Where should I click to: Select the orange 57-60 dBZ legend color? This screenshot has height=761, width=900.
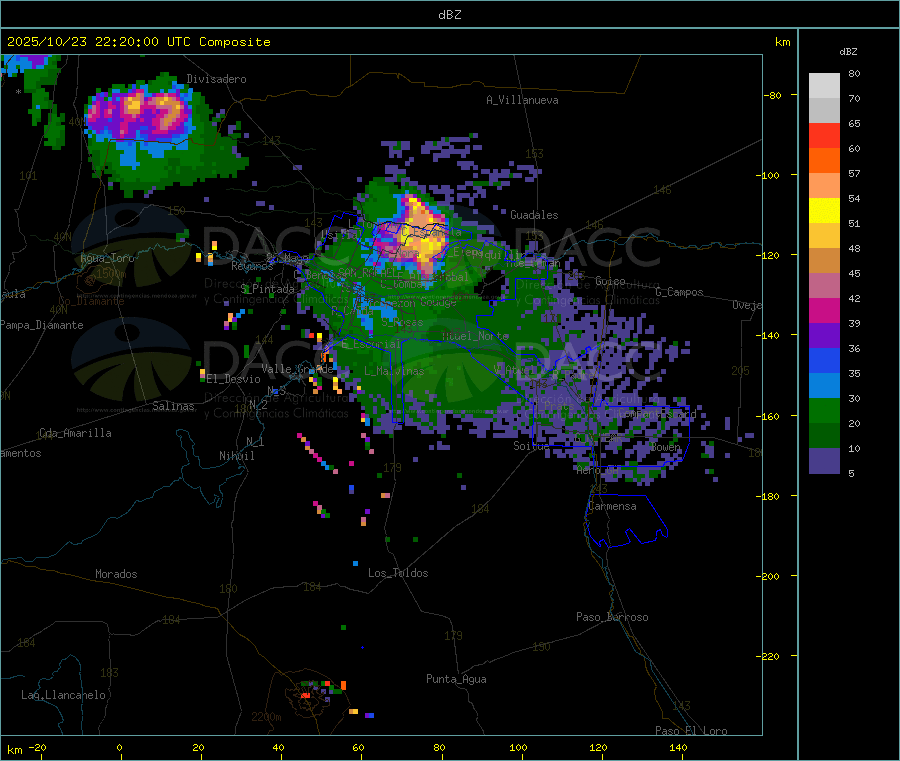coord(824,161)
